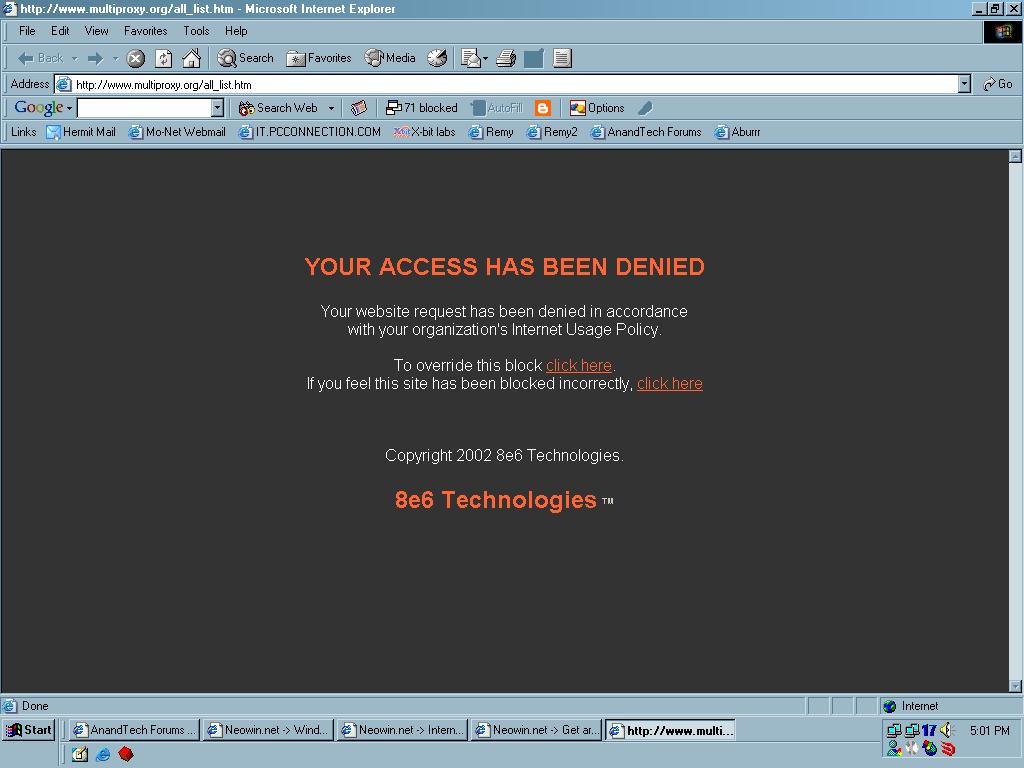Open the Google toolbar logo menu

[43, 108]
